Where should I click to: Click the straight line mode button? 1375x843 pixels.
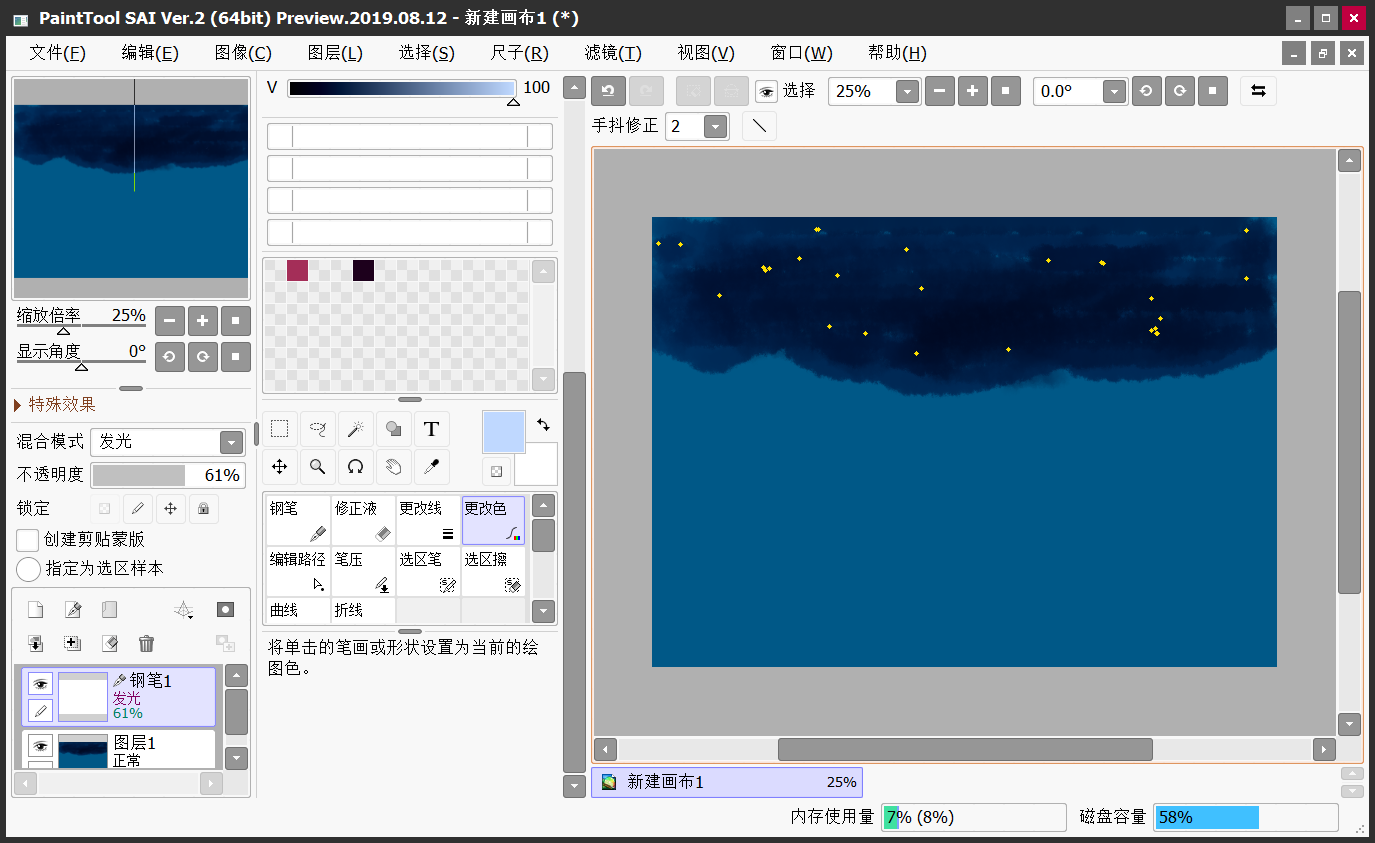click(759, 126)
